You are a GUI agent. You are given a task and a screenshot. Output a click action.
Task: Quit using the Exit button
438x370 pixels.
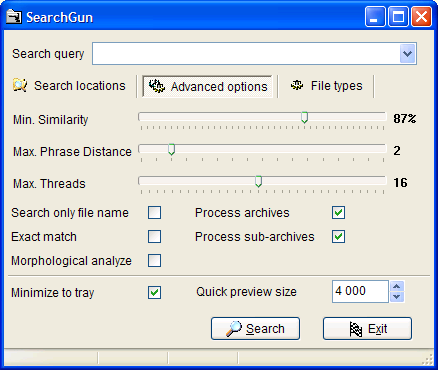(367, 329)
